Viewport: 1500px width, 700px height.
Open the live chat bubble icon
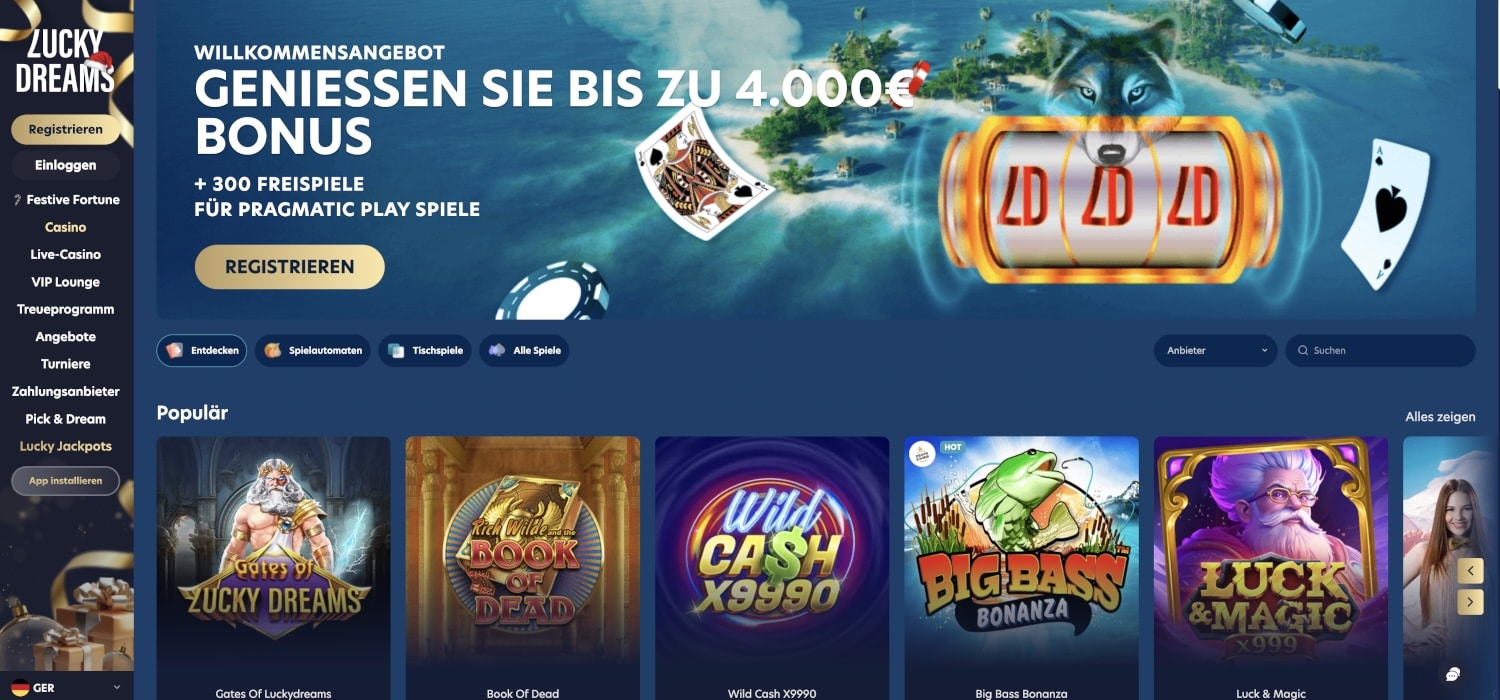click(1453, 673)
